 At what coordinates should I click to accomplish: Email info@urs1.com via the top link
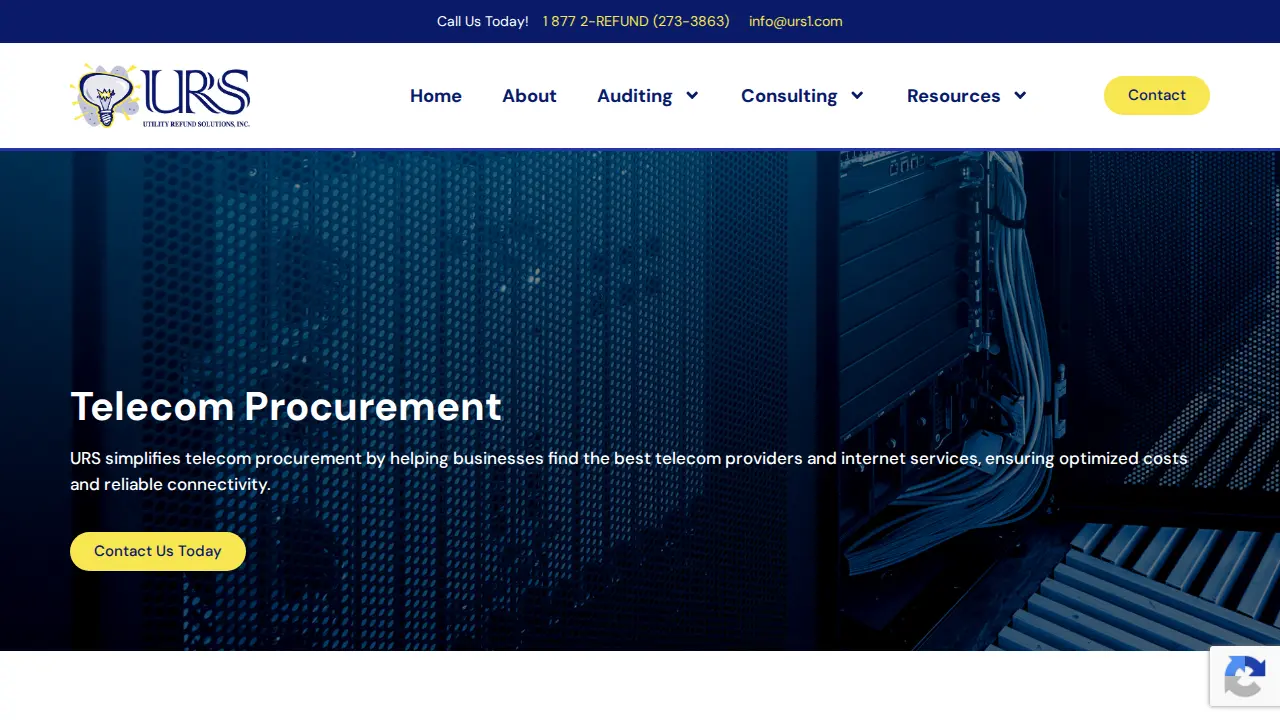pos(796,21)
